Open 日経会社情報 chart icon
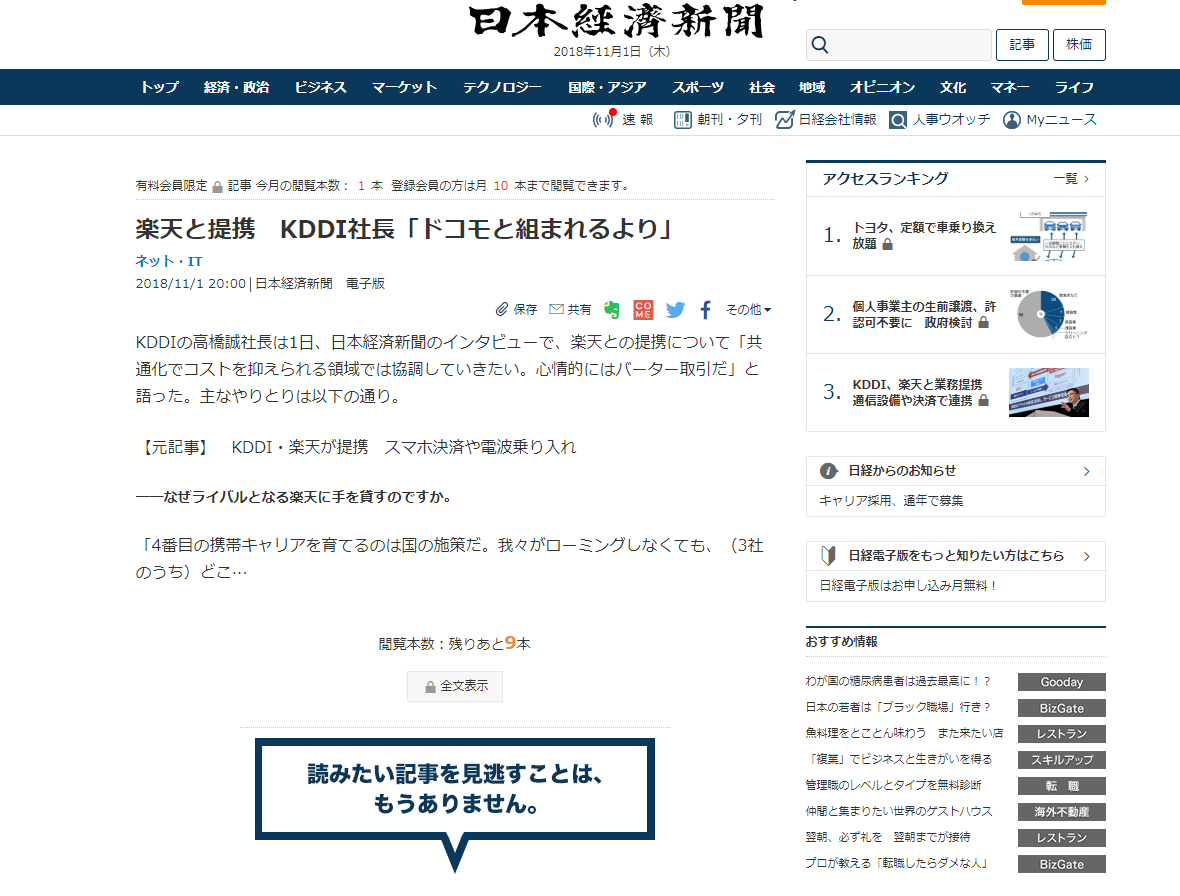Viewport: 1180px width, 896px height. click(x=784, y=120)
